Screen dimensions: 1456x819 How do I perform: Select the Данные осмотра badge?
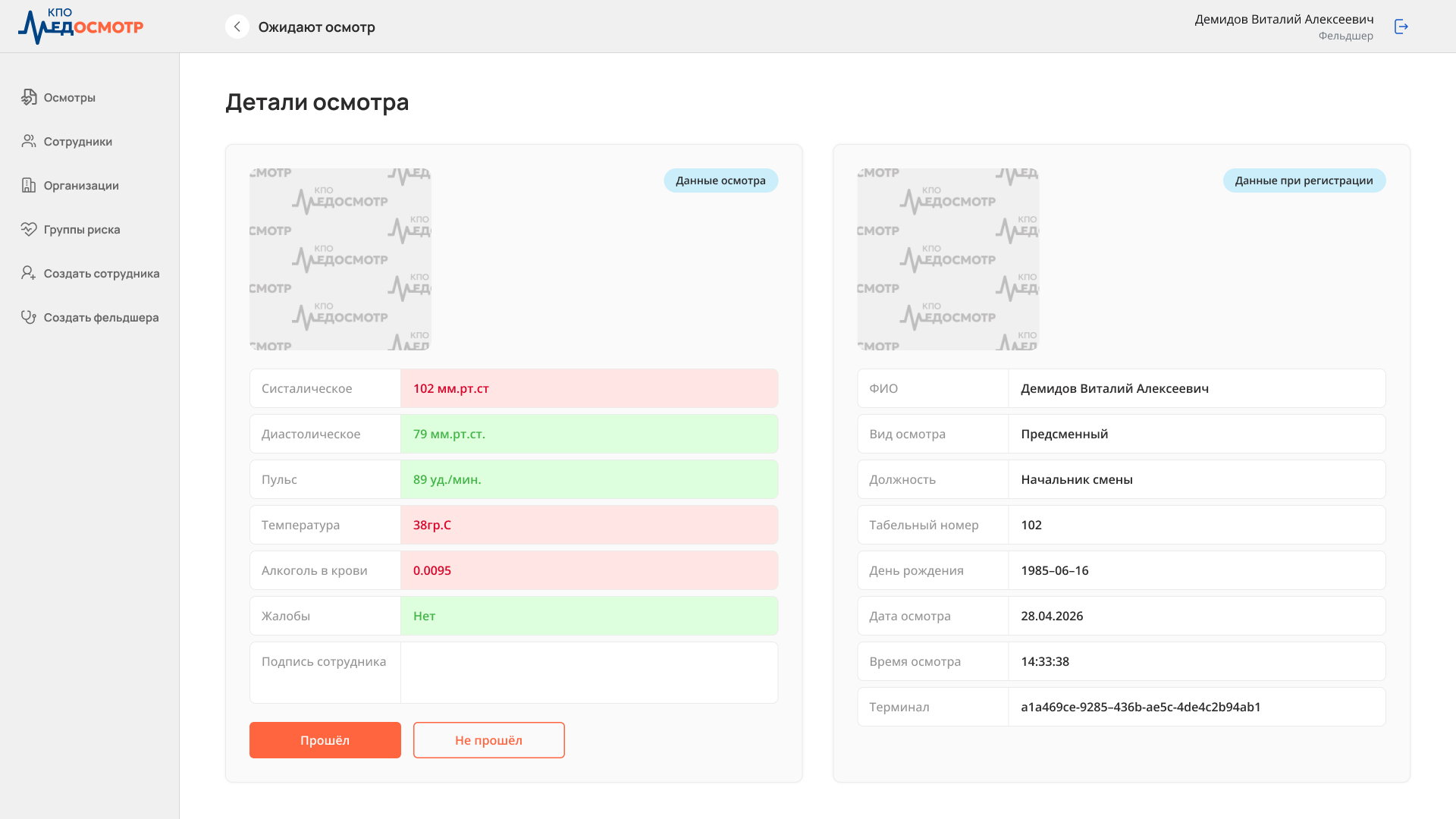[x=721, y=180]
